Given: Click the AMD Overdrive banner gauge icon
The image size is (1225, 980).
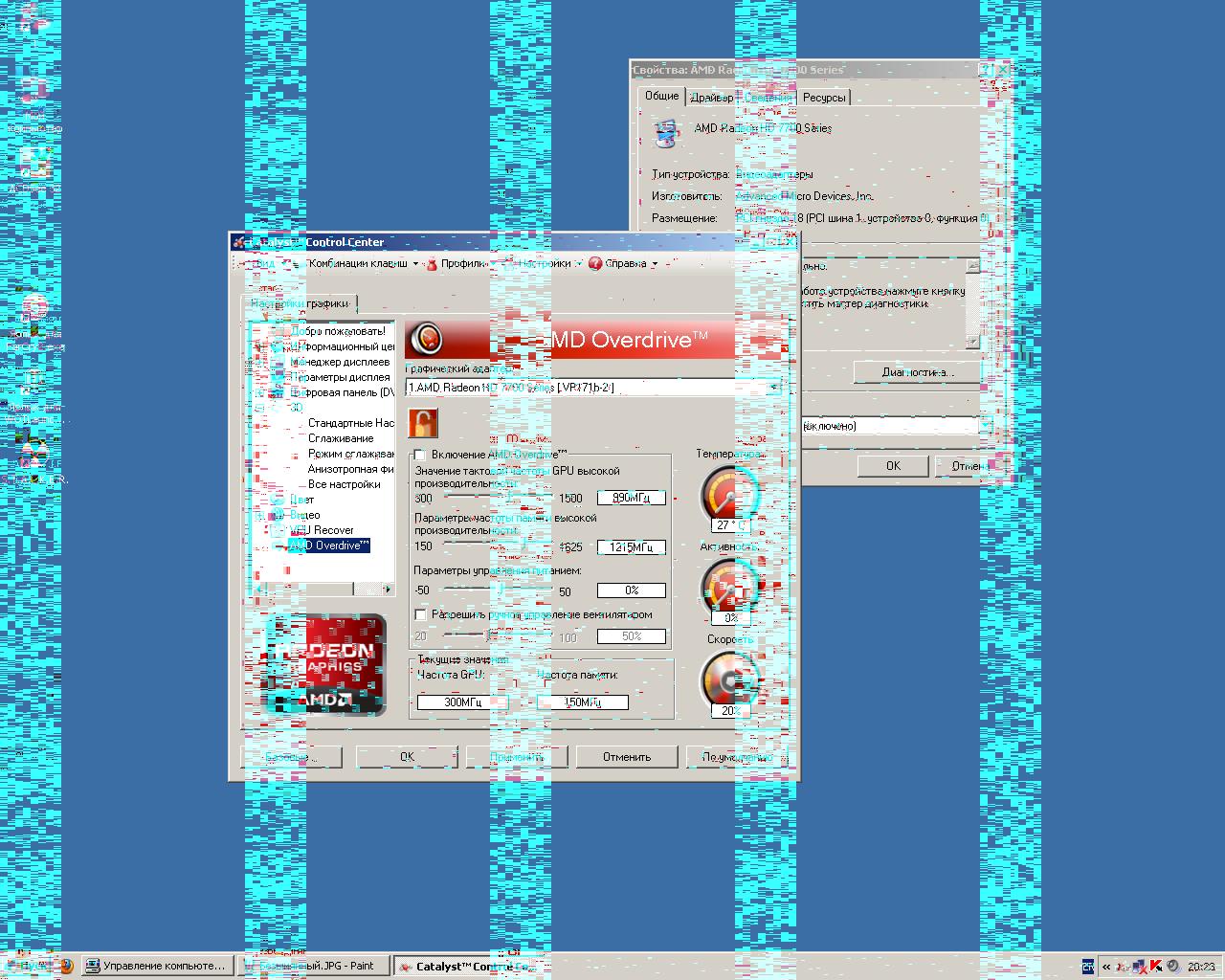Looking at the screenshot, I should (x=427, y=339).
